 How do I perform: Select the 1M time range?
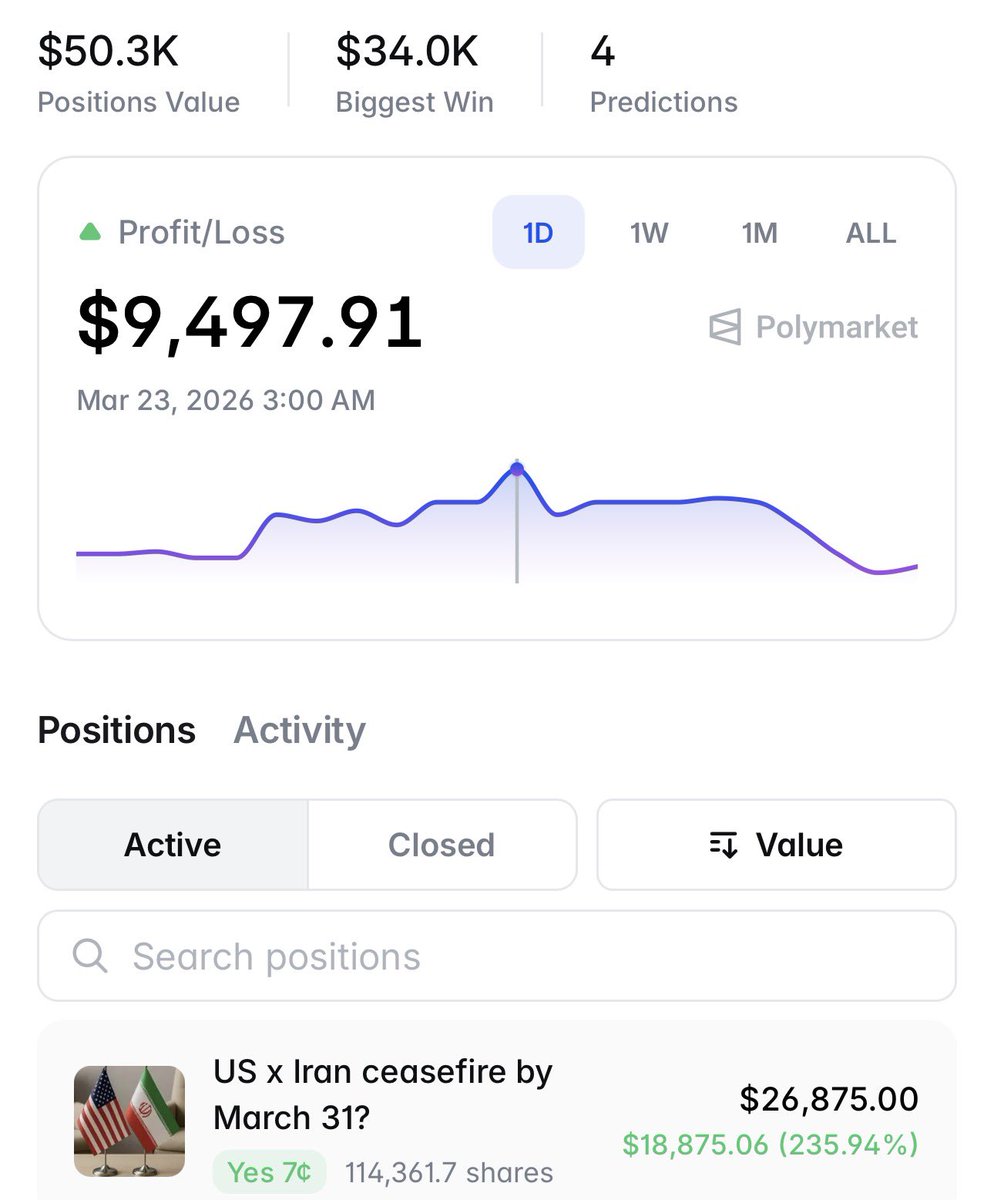pos(759,233)
